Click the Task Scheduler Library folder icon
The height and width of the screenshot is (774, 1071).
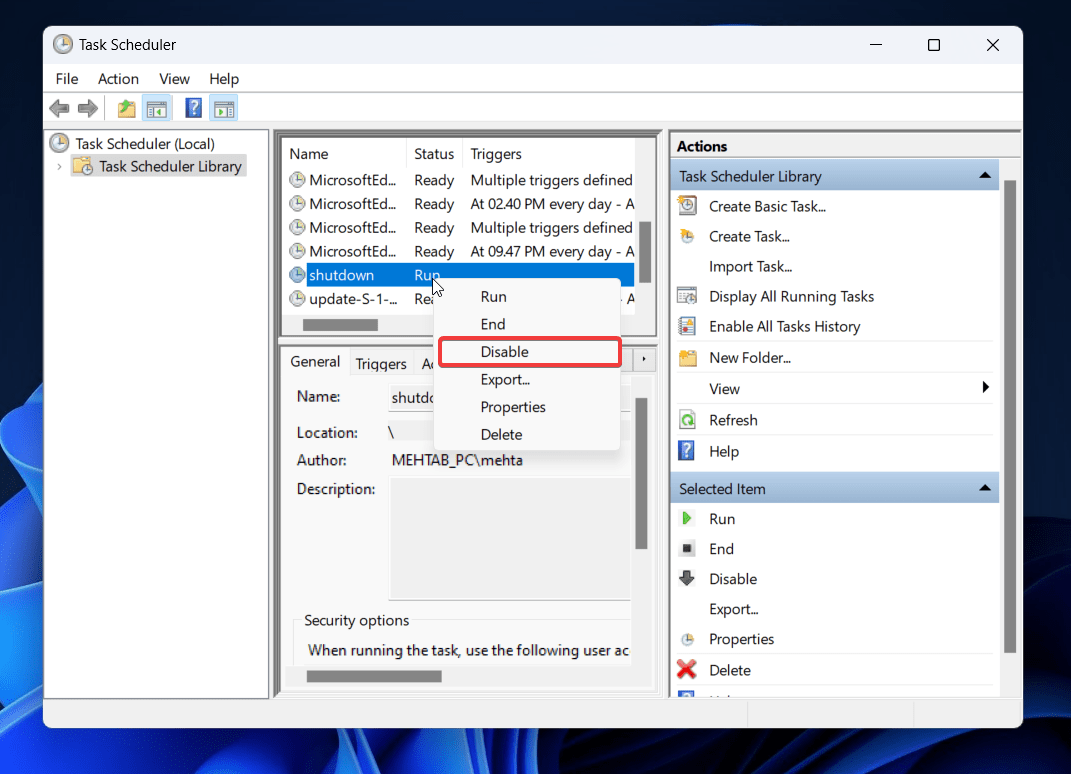click(83, 165)
